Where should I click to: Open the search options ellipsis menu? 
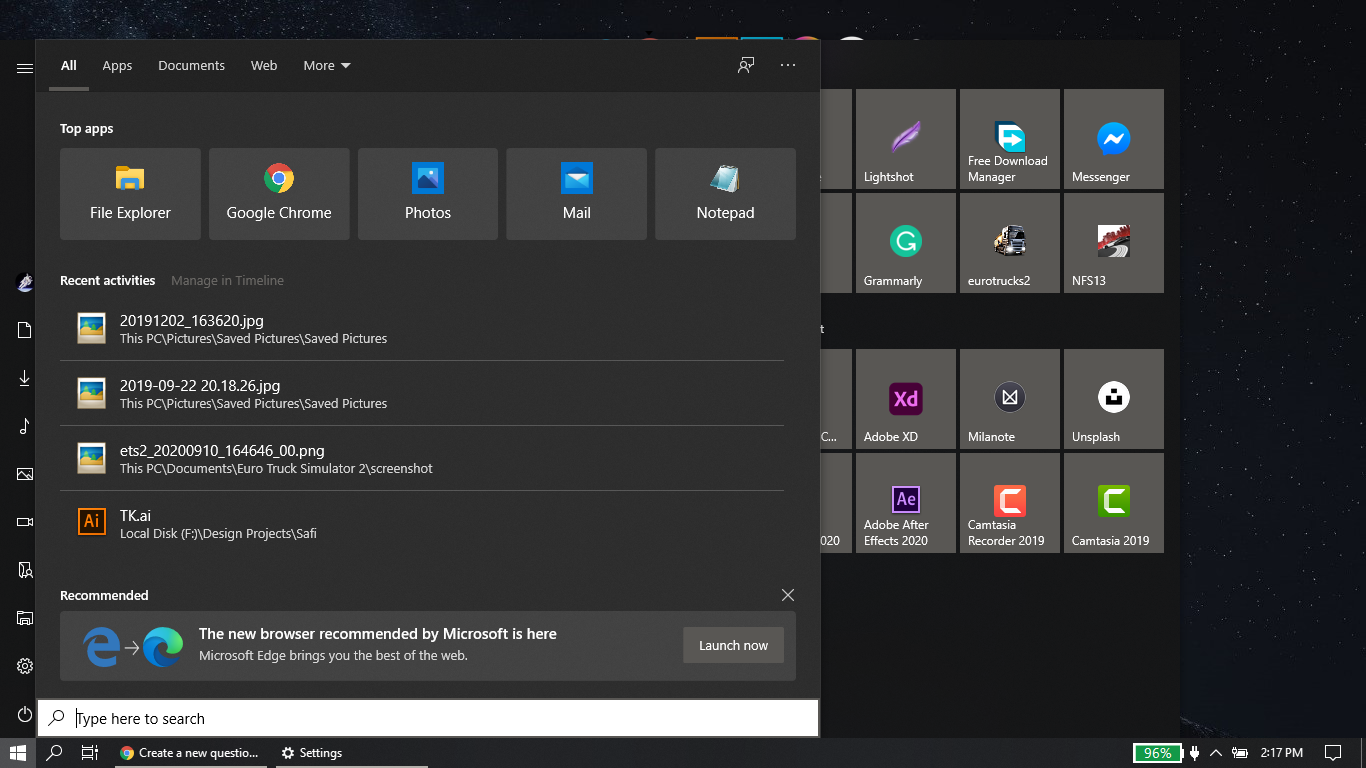788,65
